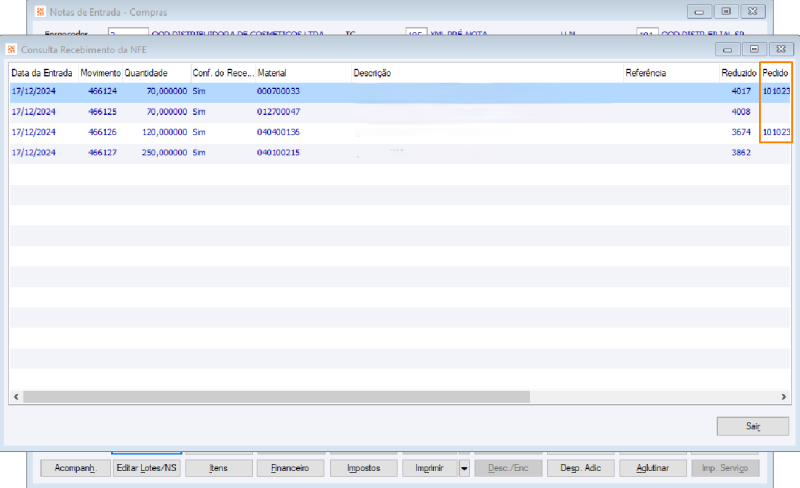Viewport: 800px width, 488px height.
Task: Click material code 040100215
Action: tap(278, 152)
